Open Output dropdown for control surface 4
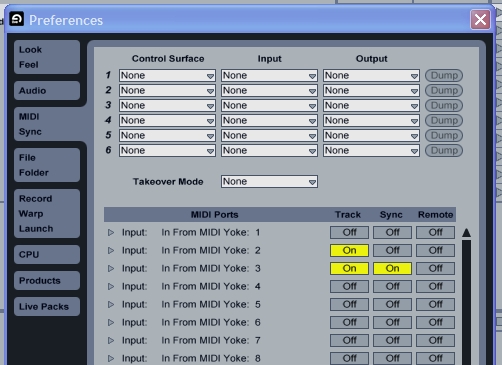This screenshot has height=365, width=502. 371,121
